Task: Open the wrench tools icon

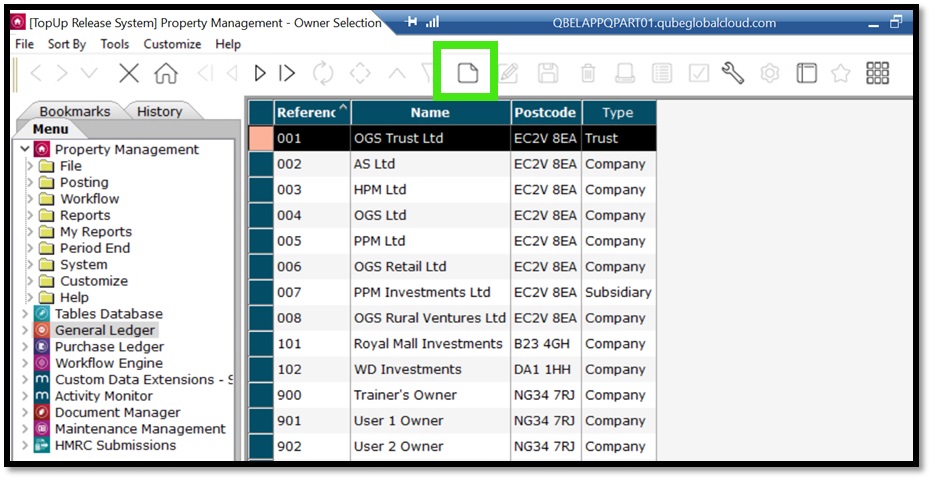Action: (733, 73)
